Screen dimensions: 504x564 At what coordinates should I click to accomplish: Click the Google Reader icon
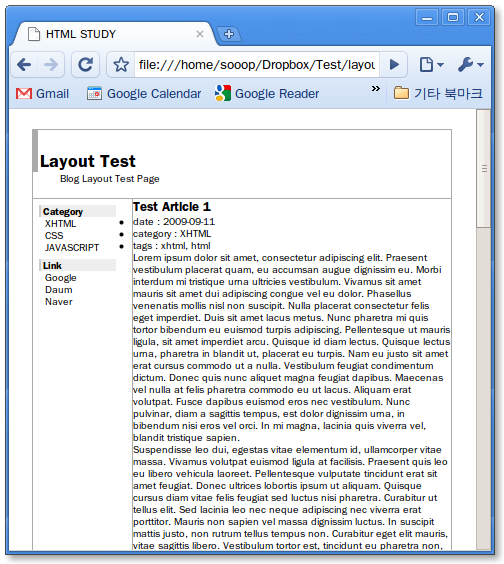tap(223, 93)
